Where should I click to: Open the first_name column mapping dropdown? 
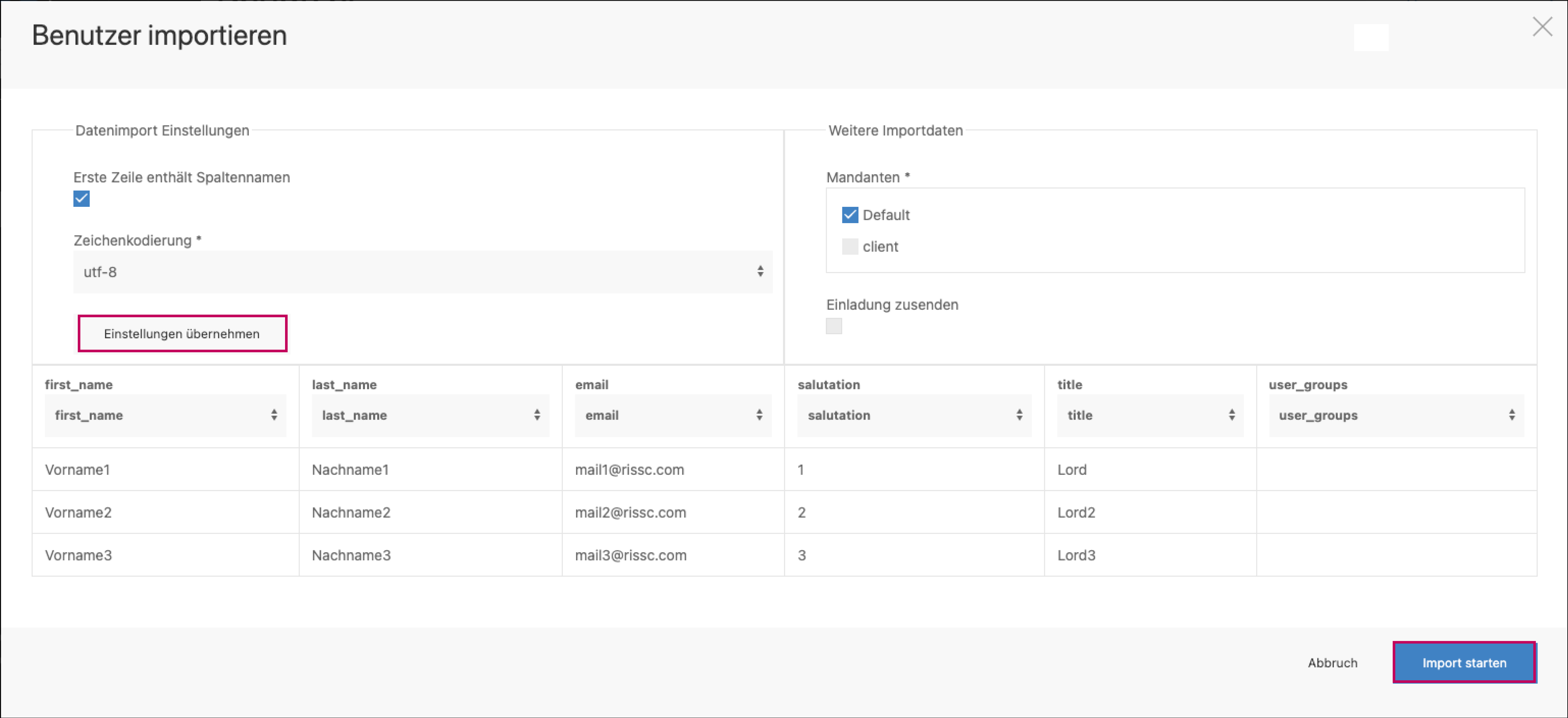tap(165, 415)
